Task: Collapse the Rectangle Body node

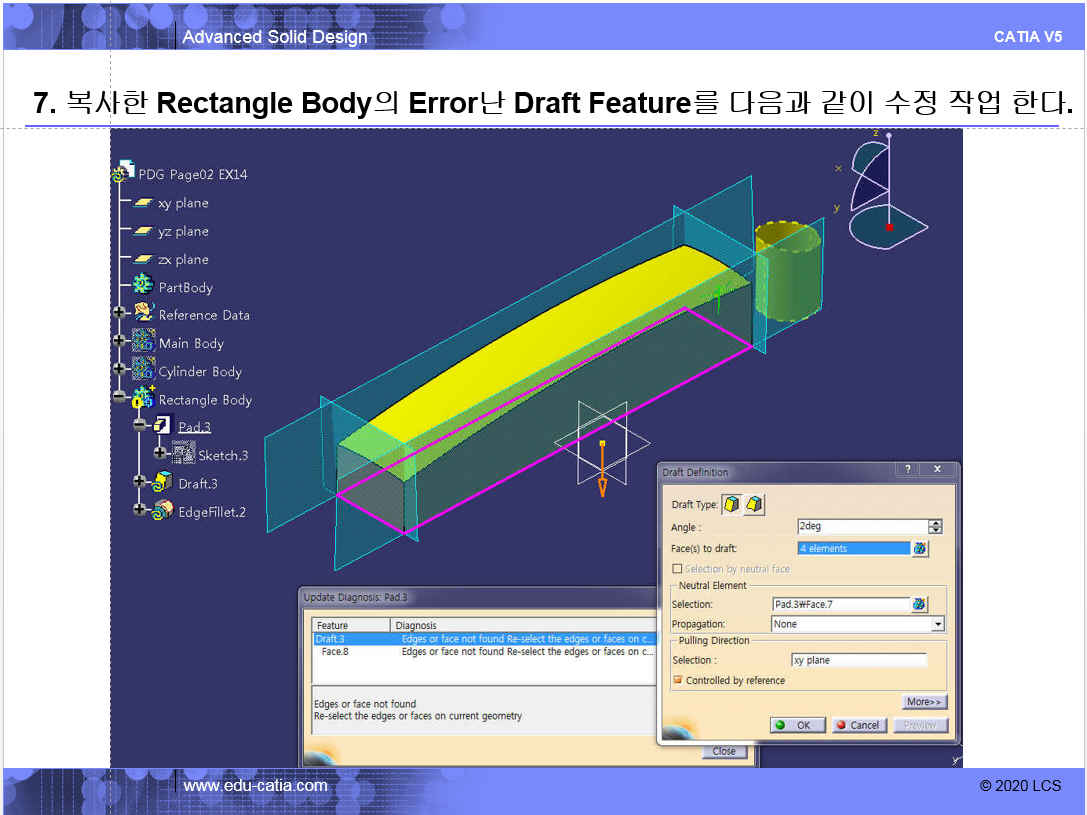Action: pyautogui.click(x=119, y=397)
